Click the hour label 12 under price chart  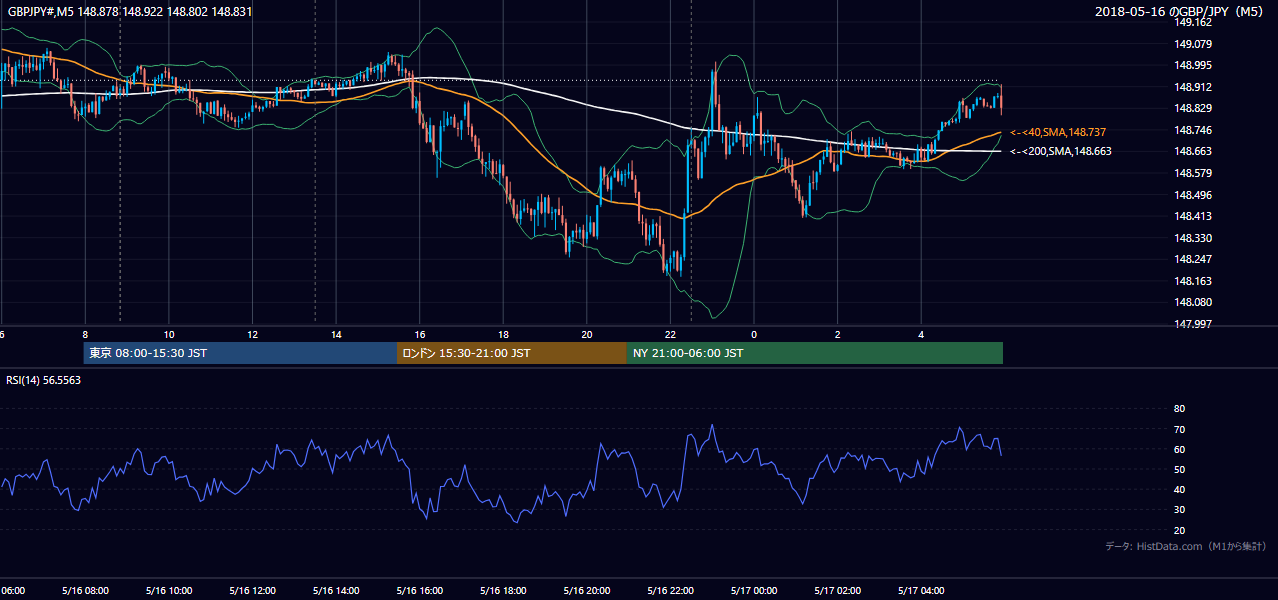253,335
